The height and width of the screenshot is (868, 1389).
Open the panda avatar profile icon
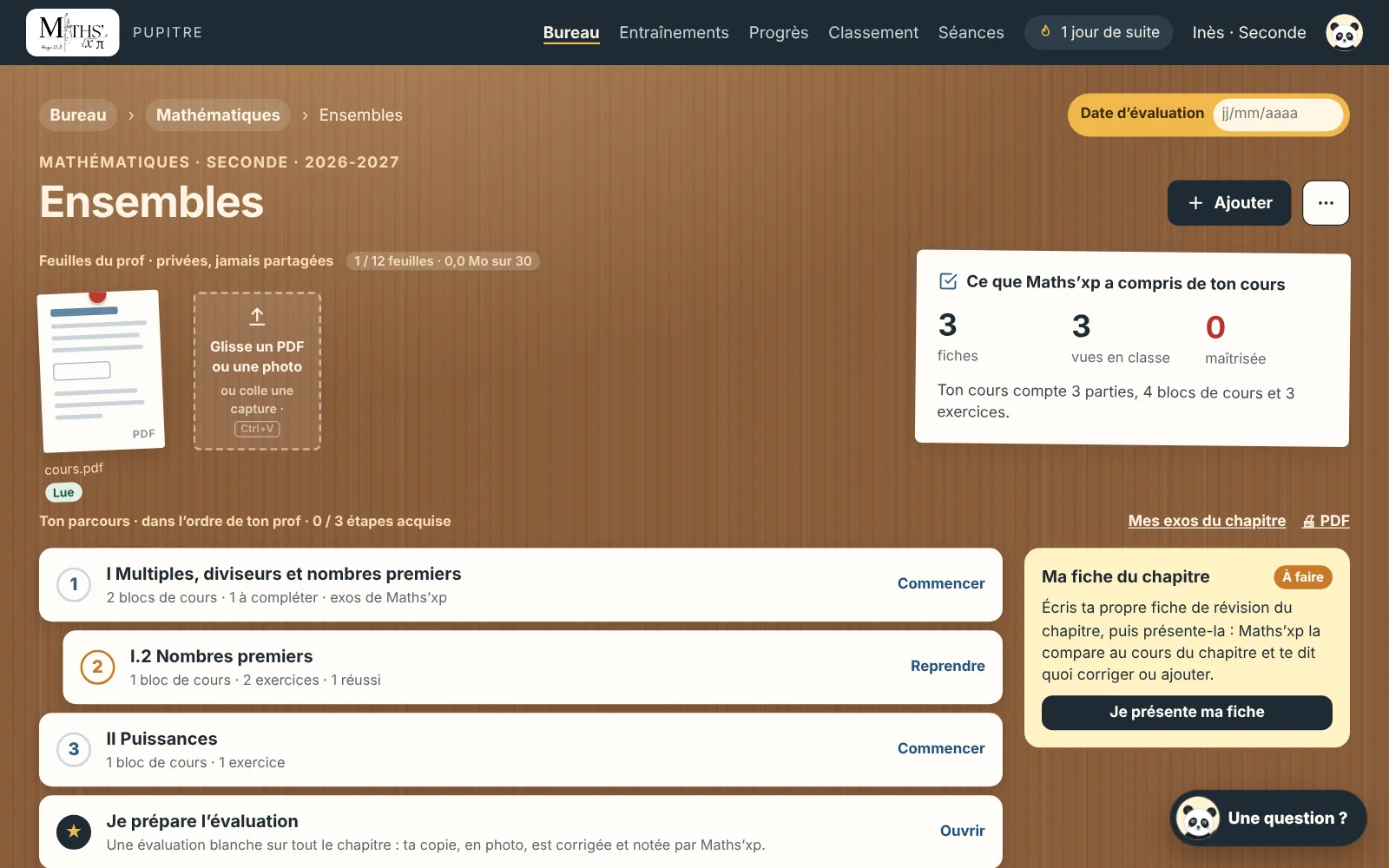click(x=1344, y=32)
